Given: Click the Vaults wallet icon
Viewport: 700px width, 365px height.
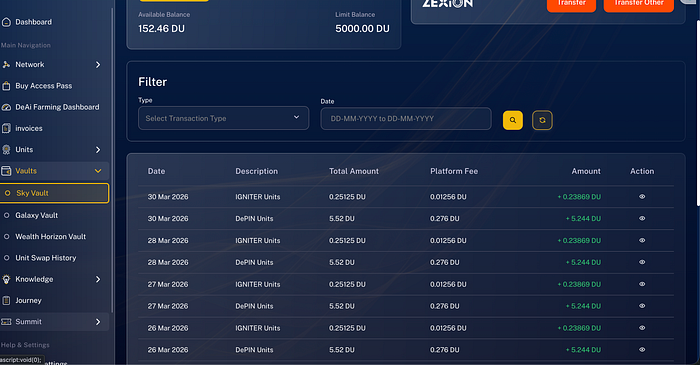Looking at the screenshot, I should click(x=6, y=171).
